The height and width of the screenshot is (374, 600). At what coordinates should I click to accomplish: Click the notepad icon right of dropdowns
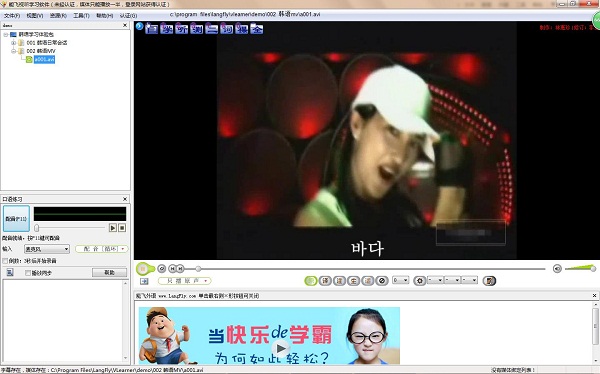pos(489,281)
